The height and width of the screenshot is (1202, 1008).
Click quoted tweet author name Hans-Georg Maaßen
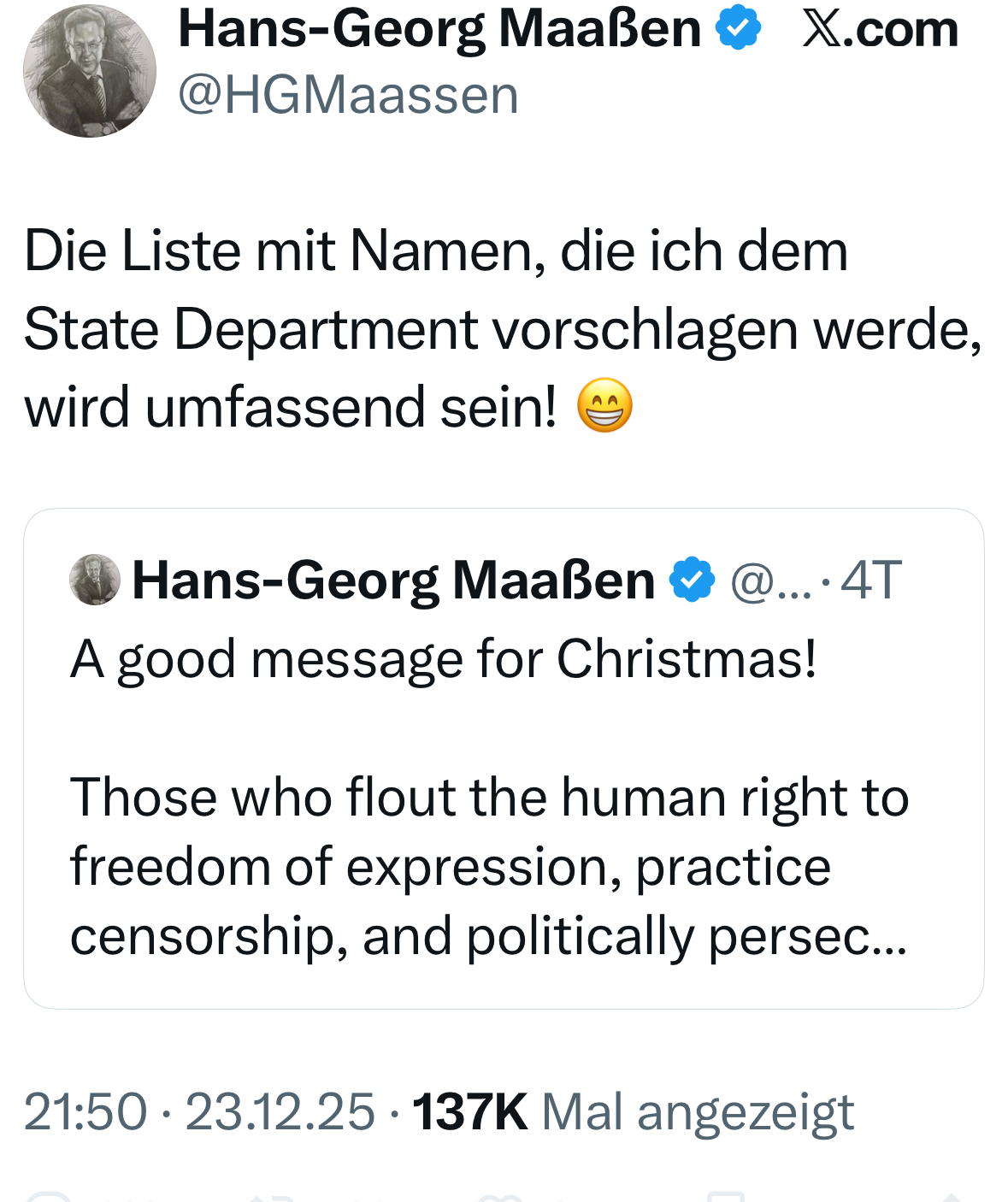[x=393, y=580]
